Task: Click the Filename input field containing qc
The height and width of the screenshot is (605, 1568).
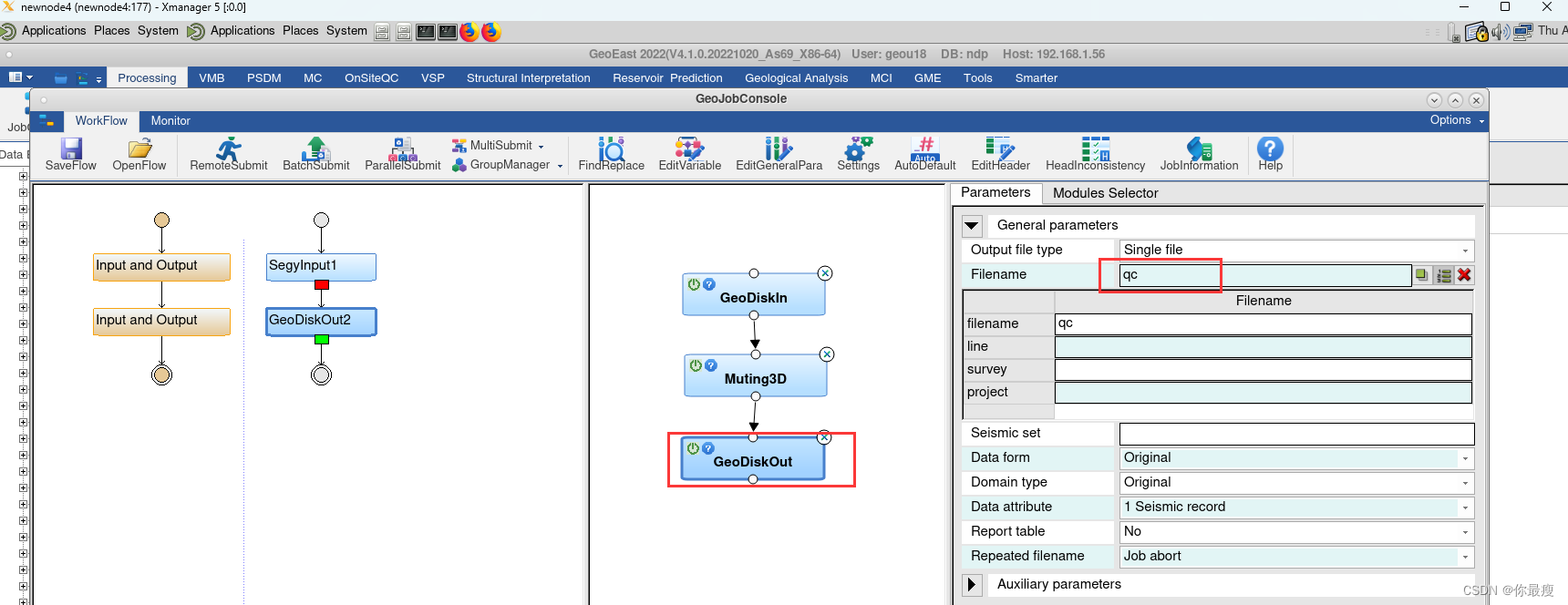Action: pos(1265,275)
